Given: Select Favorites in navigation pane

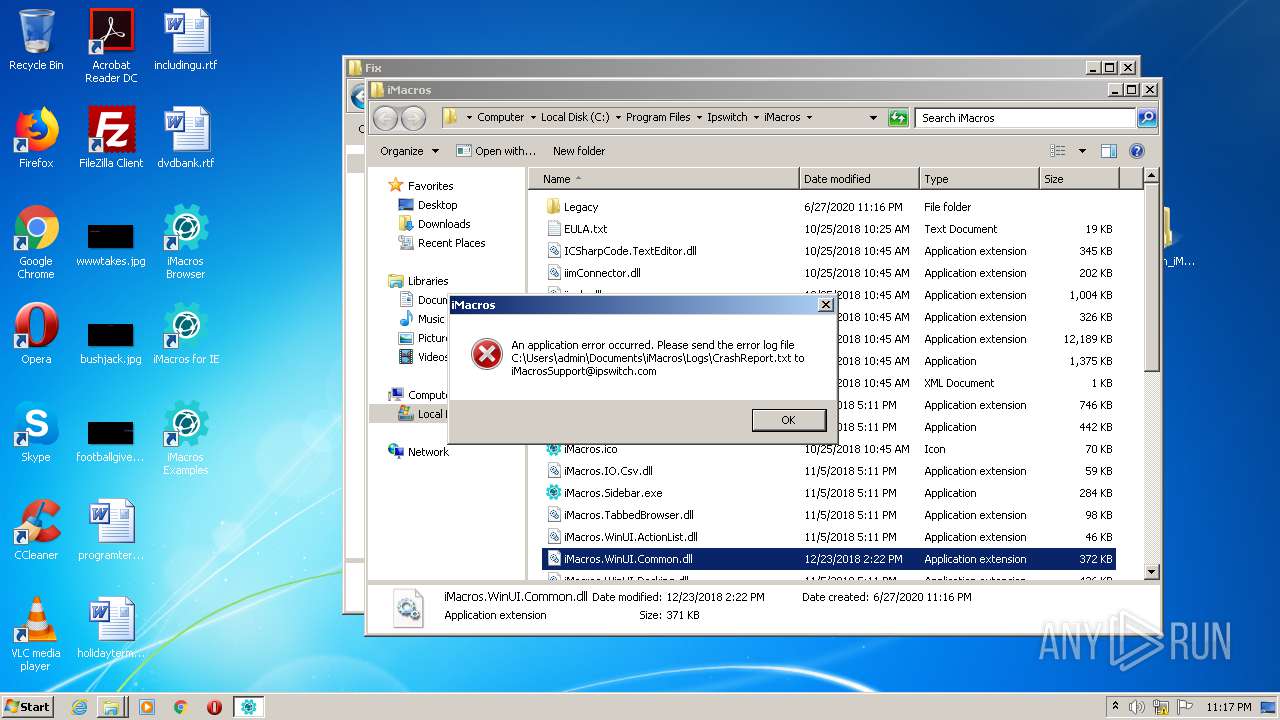Looking at the screenshot, I should (430, 186).
